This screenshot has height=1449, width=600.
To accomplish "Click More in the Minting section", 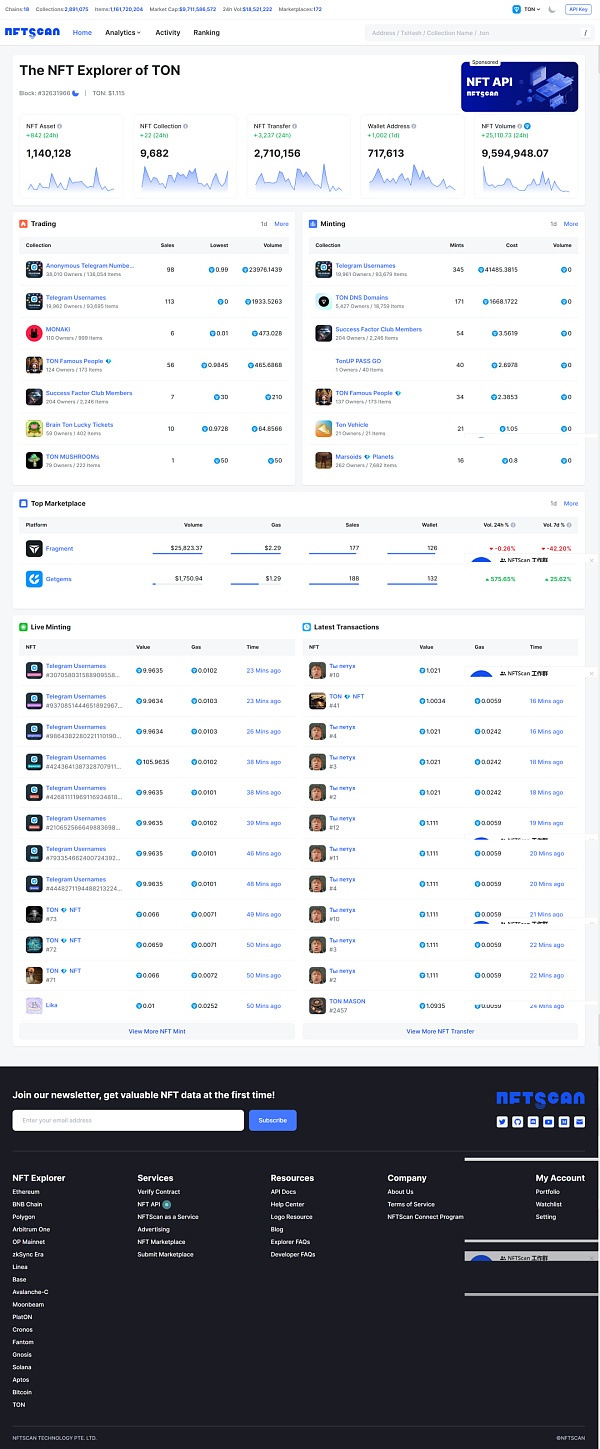I will [571, 224].
